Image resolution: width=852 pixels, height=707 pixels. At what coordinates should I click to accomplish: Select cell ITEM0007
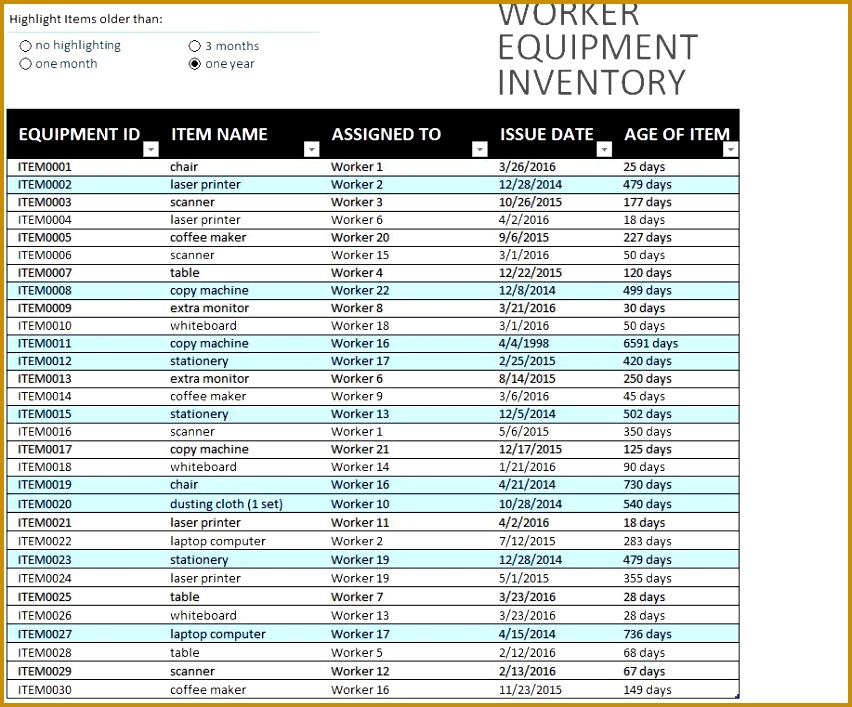point(45,273)
